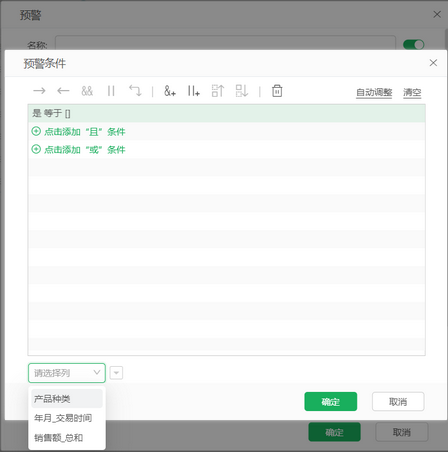
Task: Click the left arrow outdent icon
Action: [x=63, y=91]
